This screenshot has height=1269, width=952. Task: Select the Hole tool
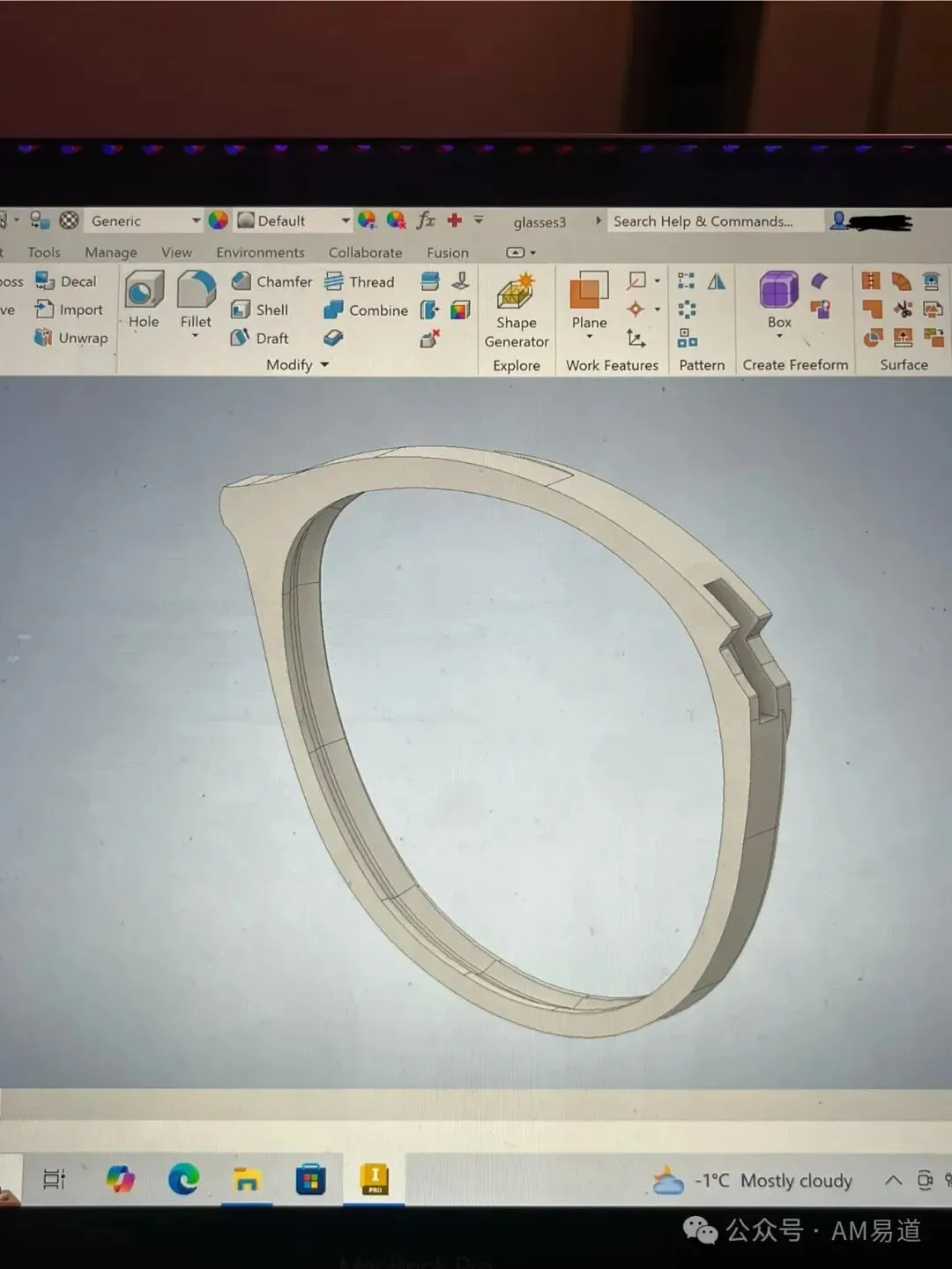[144, 301]
